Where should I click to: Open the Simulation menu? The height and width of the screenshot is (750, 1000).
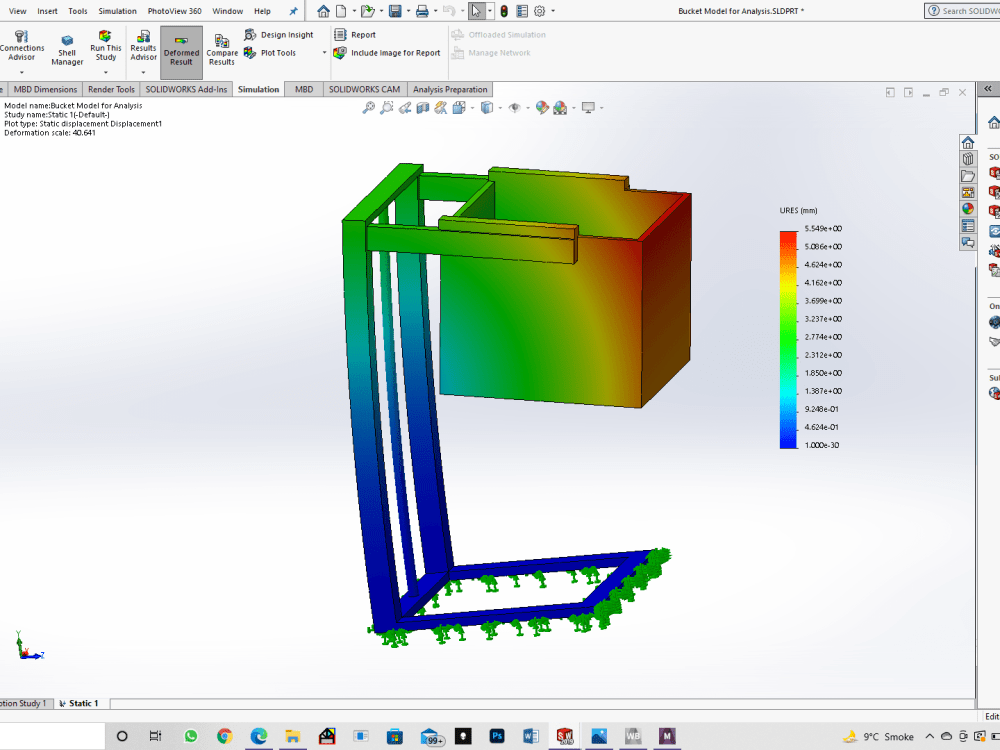117,11
